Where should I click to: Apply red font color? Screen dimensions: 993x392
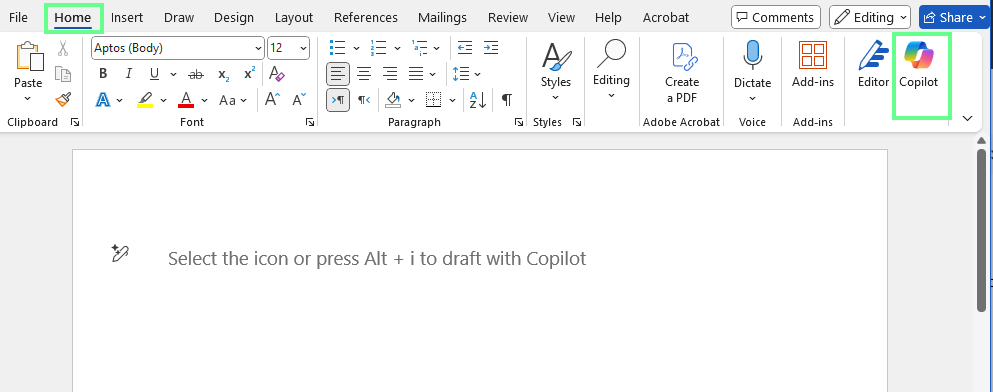pyautogui.click(x=186, y=99)
